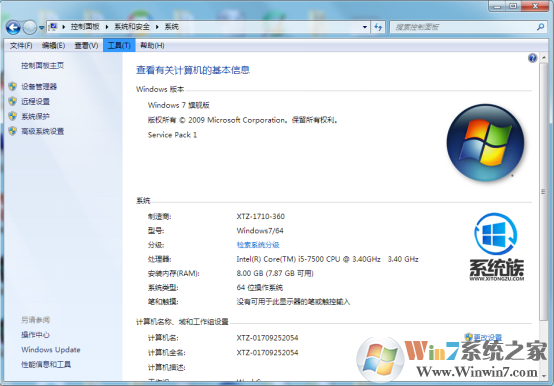This screenshot has height=386, width=554.
Task: Open address bar history dropdown
Action: [365, 27]
